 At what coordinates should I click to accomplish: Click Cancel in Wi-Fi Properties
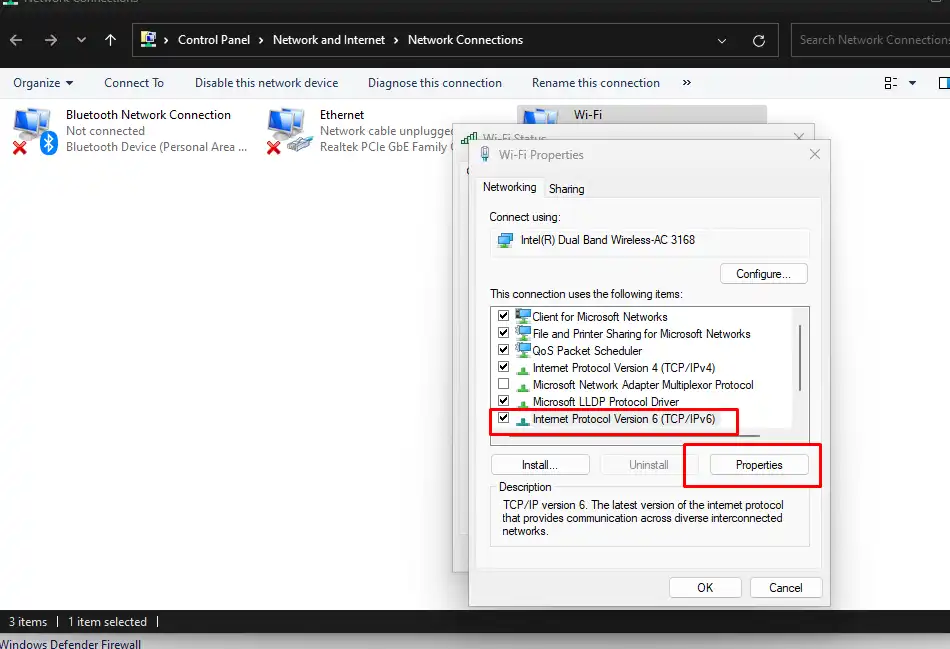click(786, 588)
